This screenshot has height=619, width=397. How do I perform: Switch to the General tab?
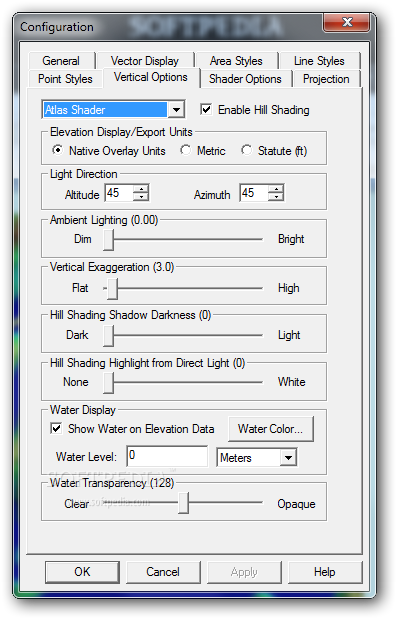click(61, 61)
